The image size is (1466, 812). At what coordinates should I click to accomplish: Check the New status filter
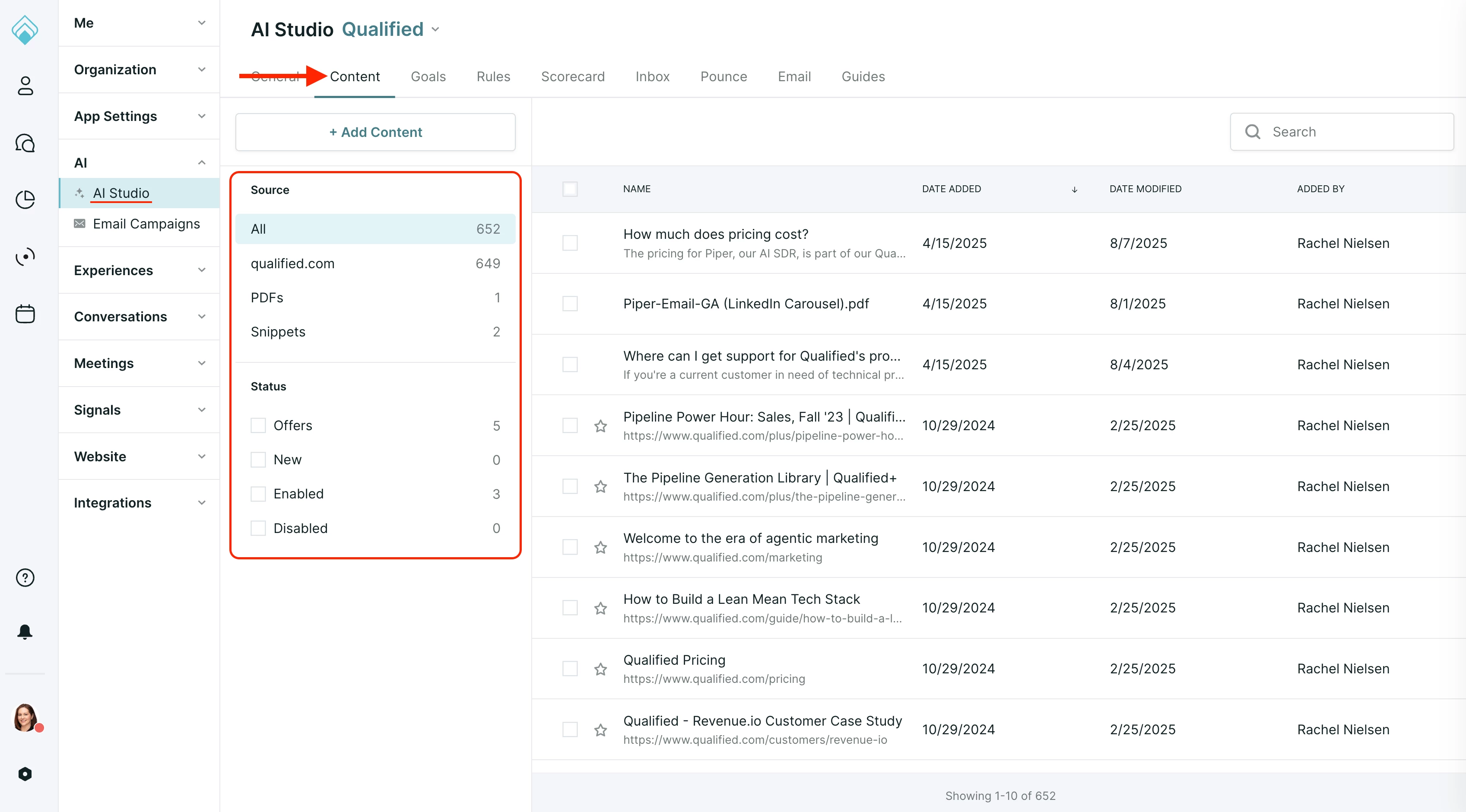[x=258, y=460]
